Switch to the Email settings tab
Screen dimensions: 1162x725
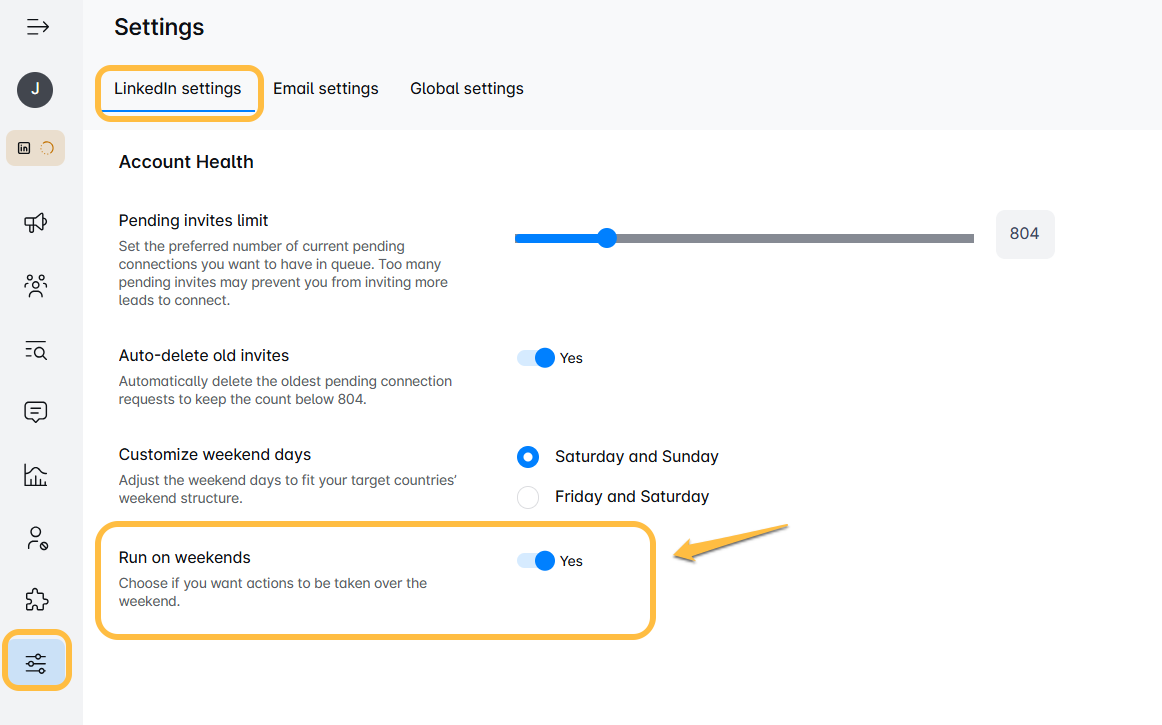coord(326,89)
